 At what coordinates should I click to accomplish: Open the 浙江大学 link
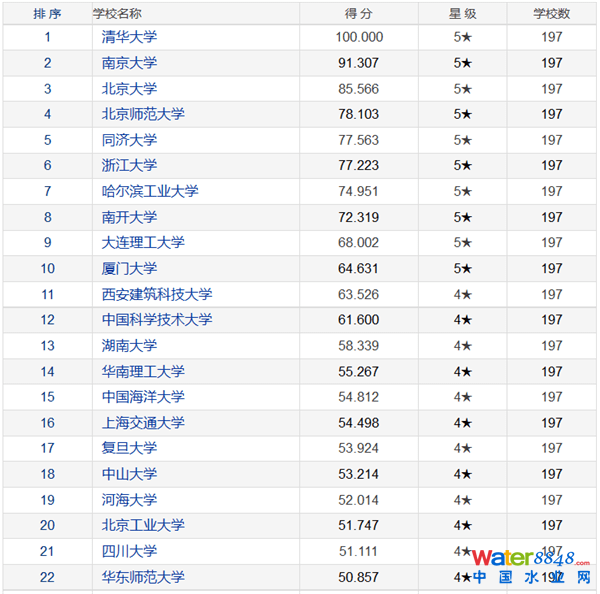(x=129, y=165)
